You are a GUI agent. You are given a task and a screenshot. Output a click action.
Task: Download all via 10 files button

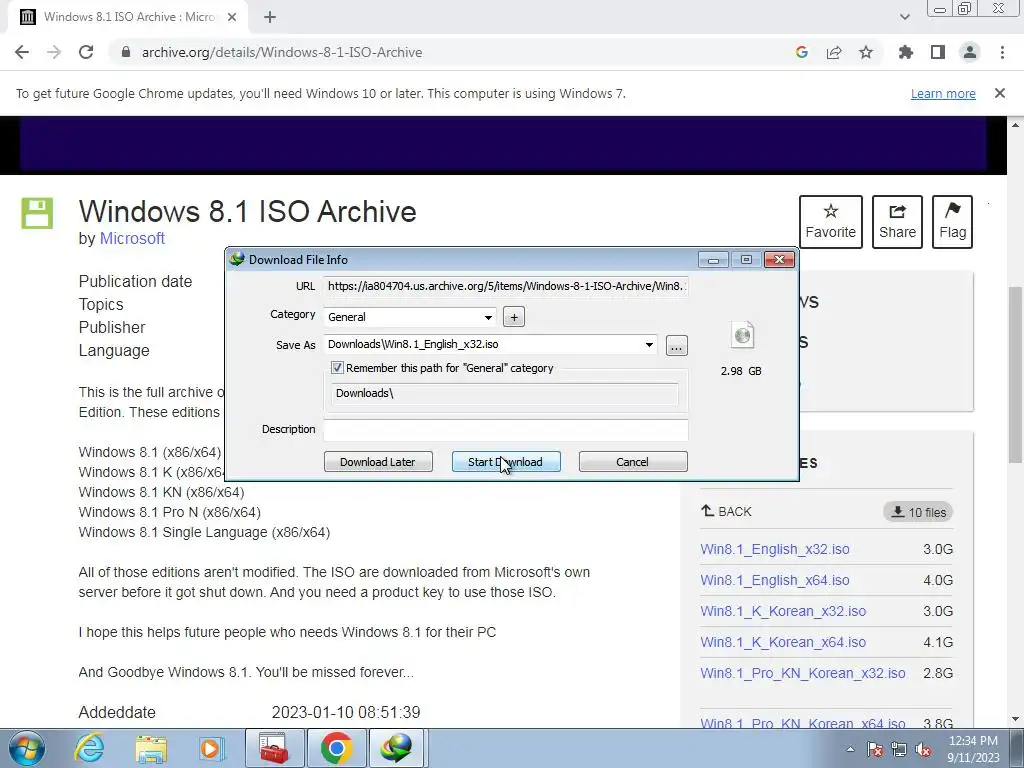tap(918, 512)
